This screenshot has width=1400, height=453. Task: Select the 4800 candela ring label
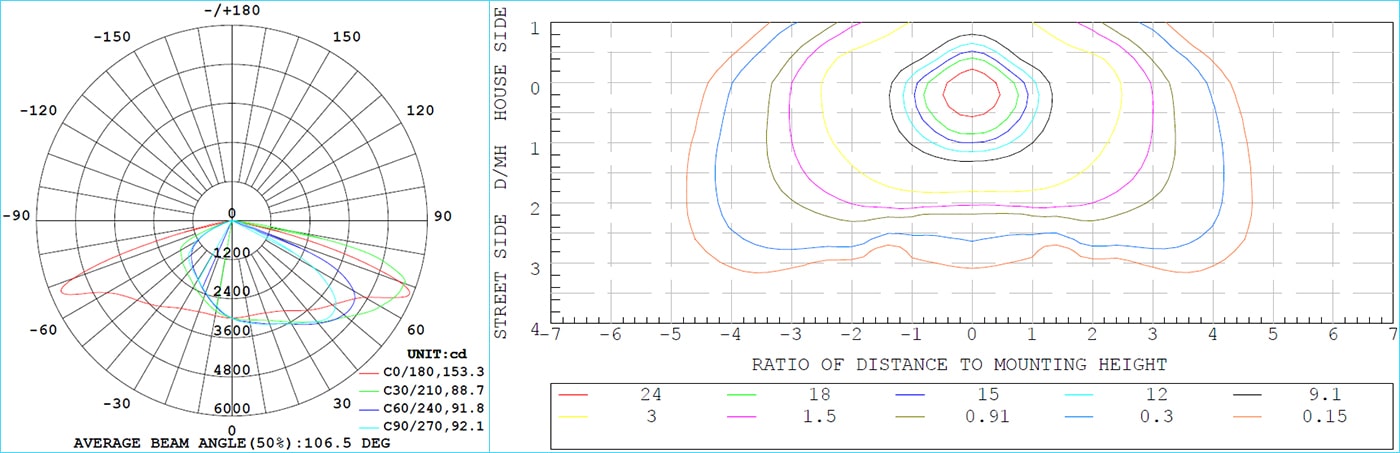(x=232, y=370)
